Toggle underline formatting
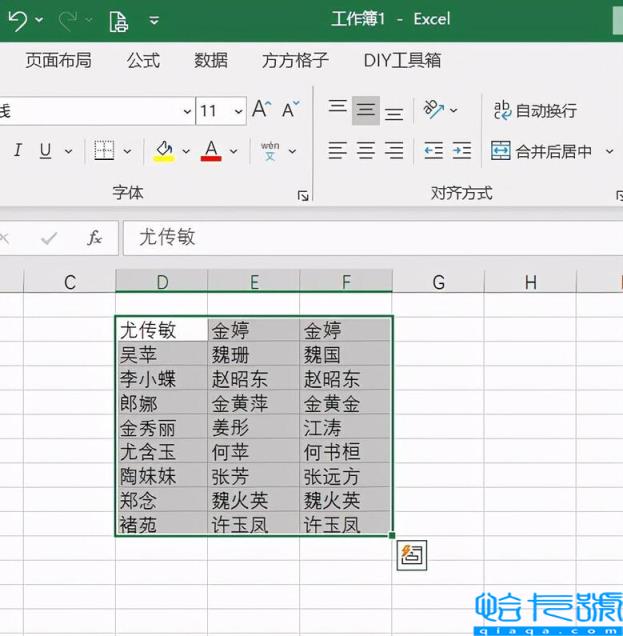The width and height of the screenshot is (623, 636). pyautogui.click(x=45, y=150)
